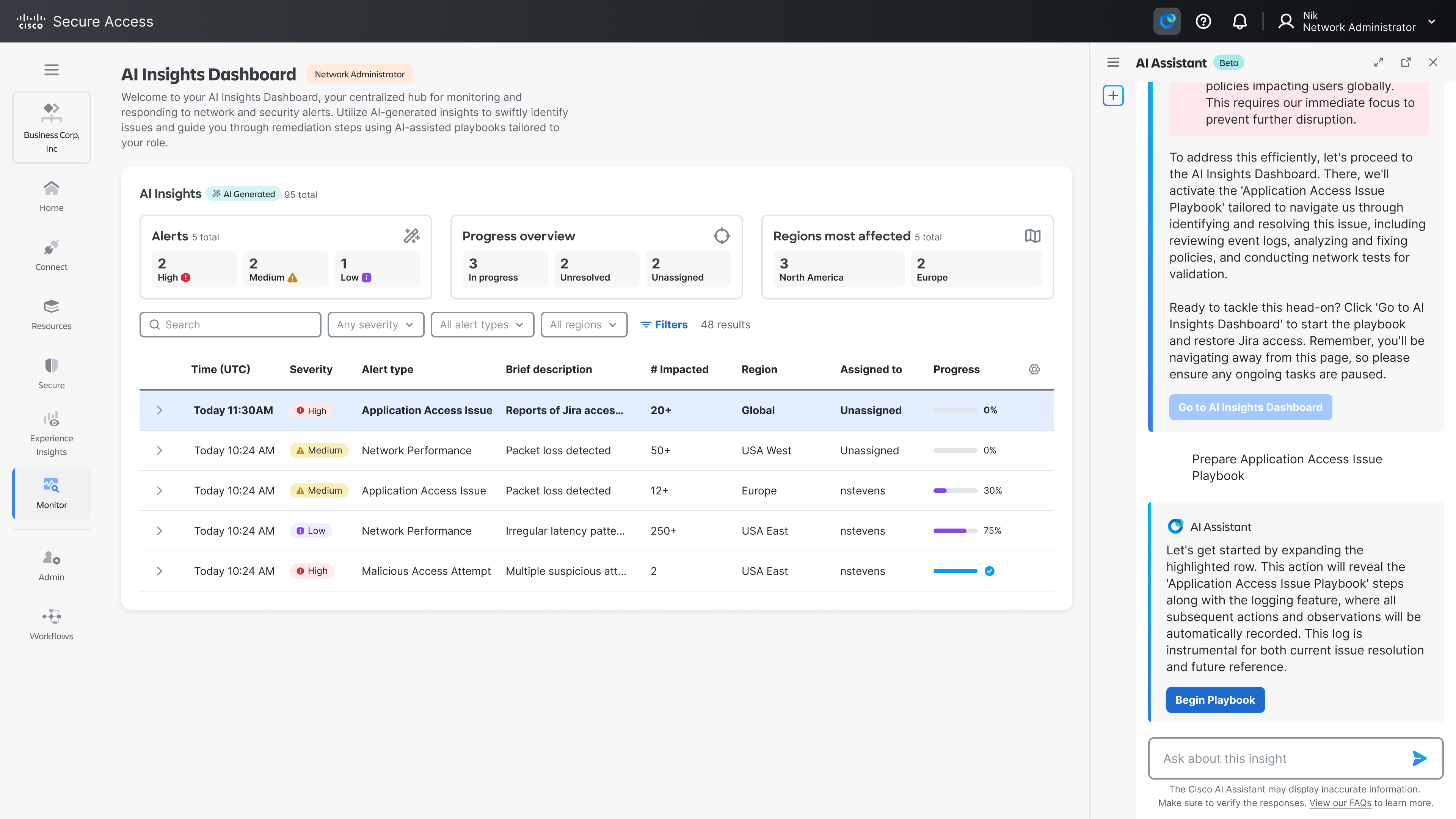
Task: Start a new chat with plus icon
Action: click(1113, 96)
